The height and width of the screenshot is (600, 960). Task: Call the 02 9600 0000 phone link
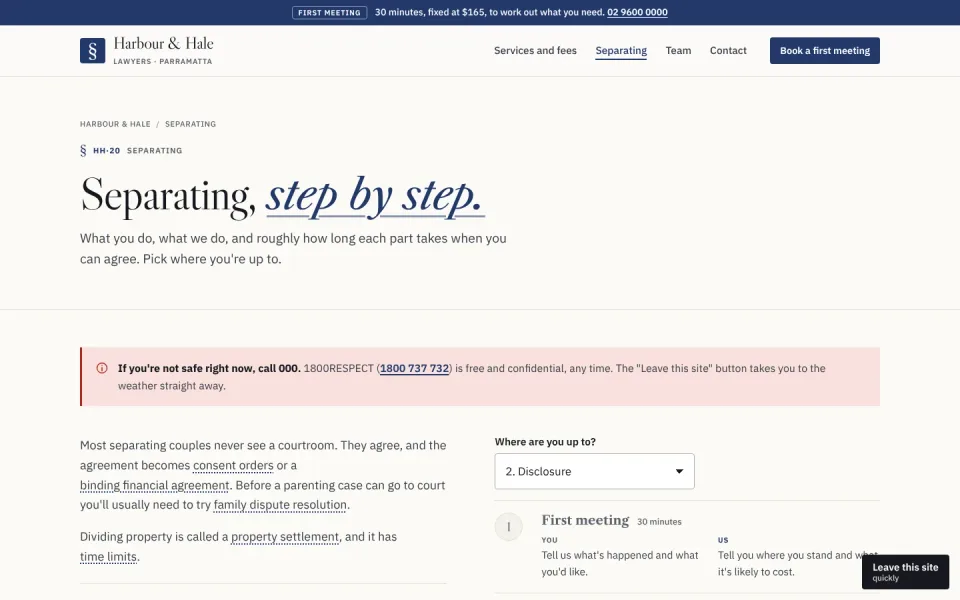tap(637, 12)
